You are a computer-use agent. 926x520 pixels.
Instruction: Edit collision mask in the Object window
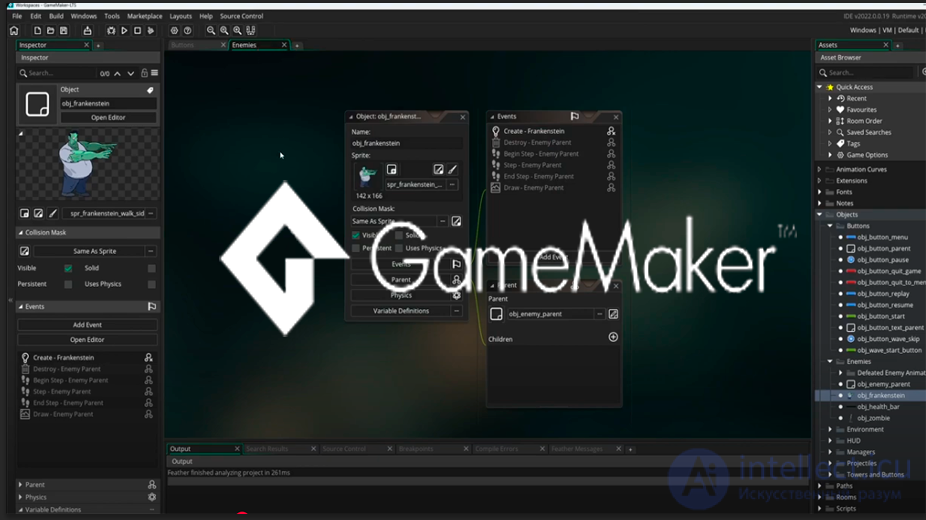tap(457, 221)
